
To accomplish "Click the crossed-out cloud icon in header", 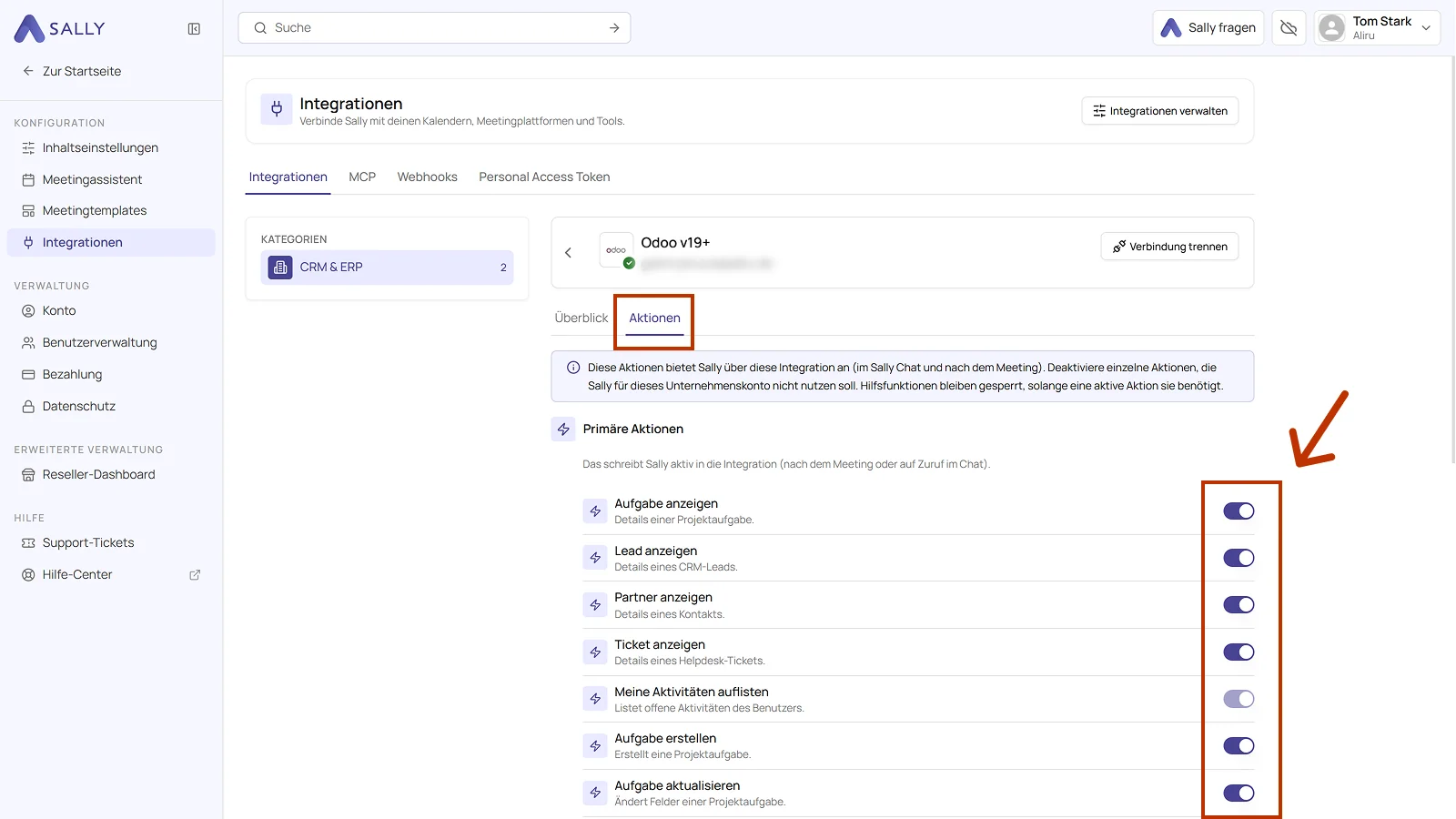I will click(1289, 28).
